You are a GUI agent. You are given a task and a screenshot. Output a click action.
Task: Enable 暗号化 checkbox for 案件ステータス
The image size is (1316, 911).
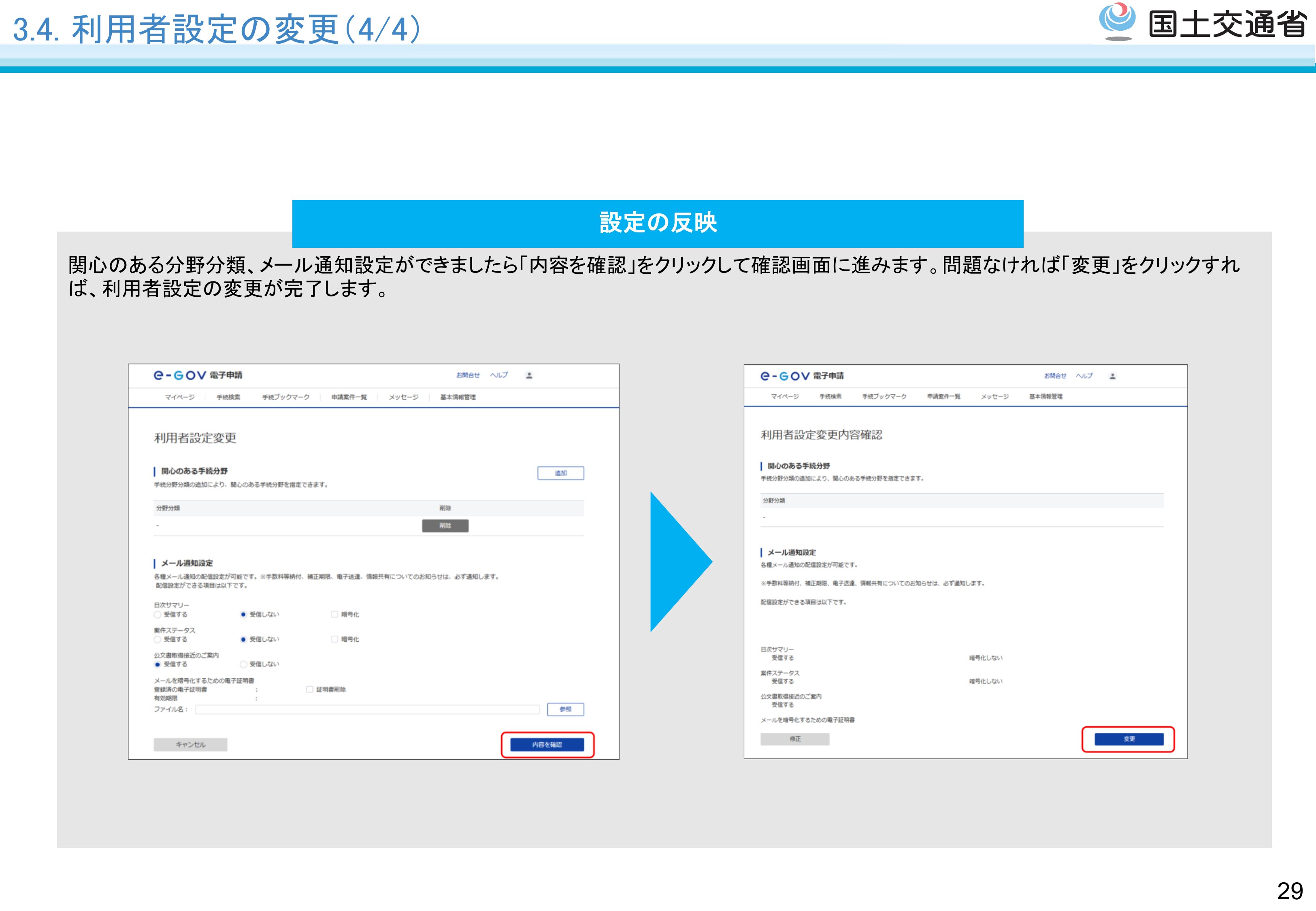click(x=335, y=639)
